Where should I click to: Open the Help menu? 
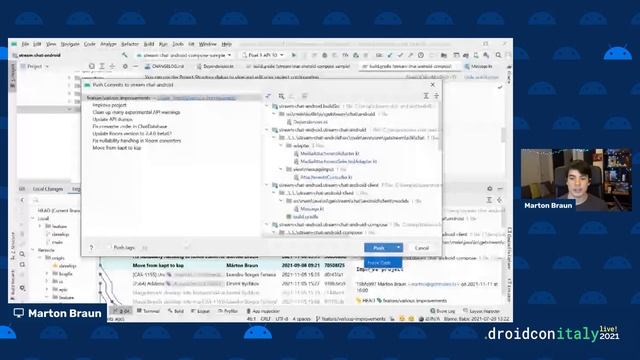pos(227,44)
